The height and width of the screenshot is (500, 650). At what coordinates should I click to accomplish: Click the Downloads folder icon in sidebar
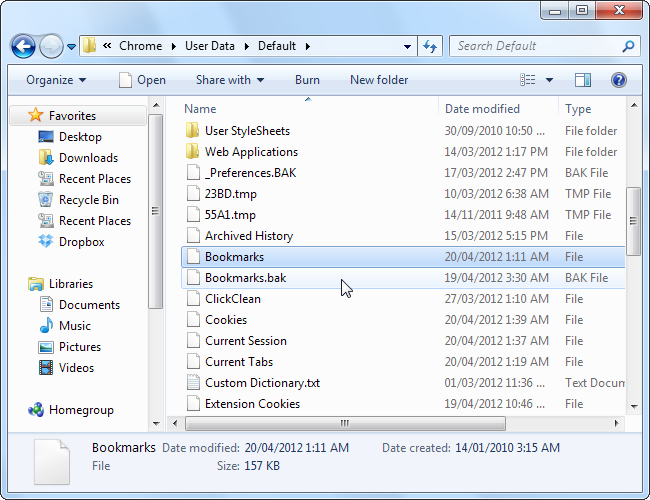(x=46, y=158)
